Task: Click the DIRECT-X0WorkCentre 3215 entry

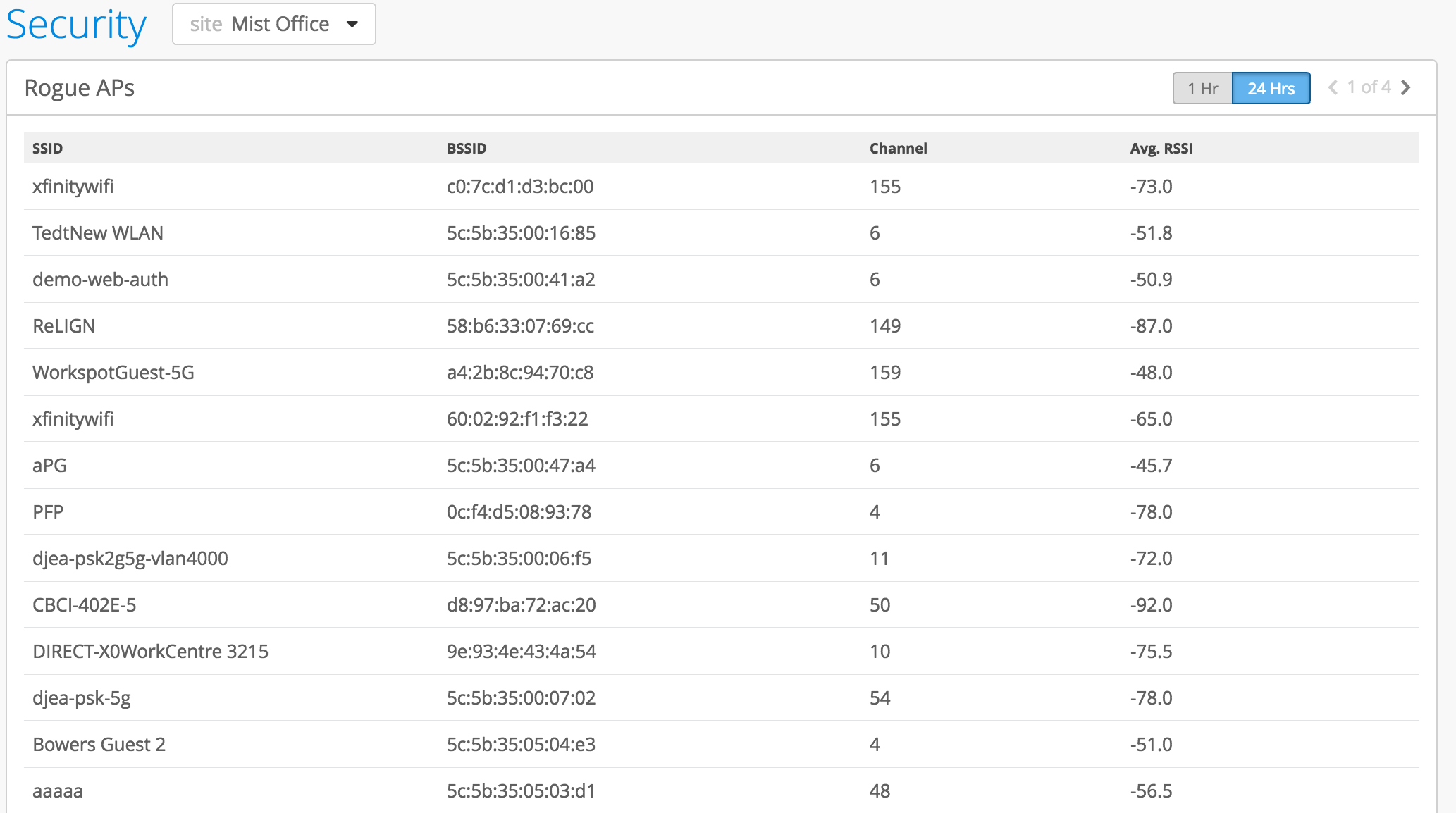Action: pos(150,651)
